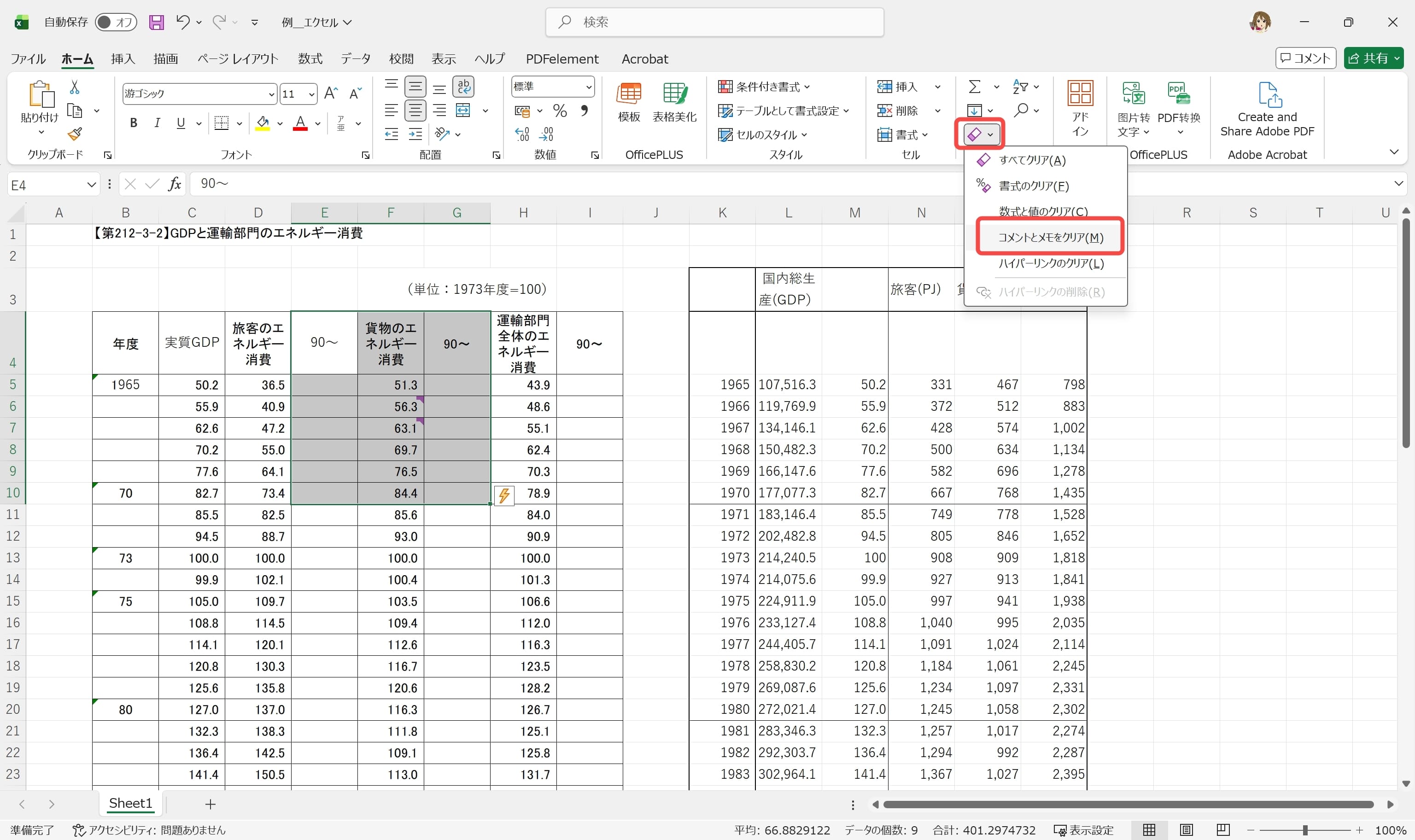
Task: Switch to the 数式 ribbon tab
Action: [x=310, y=58]
